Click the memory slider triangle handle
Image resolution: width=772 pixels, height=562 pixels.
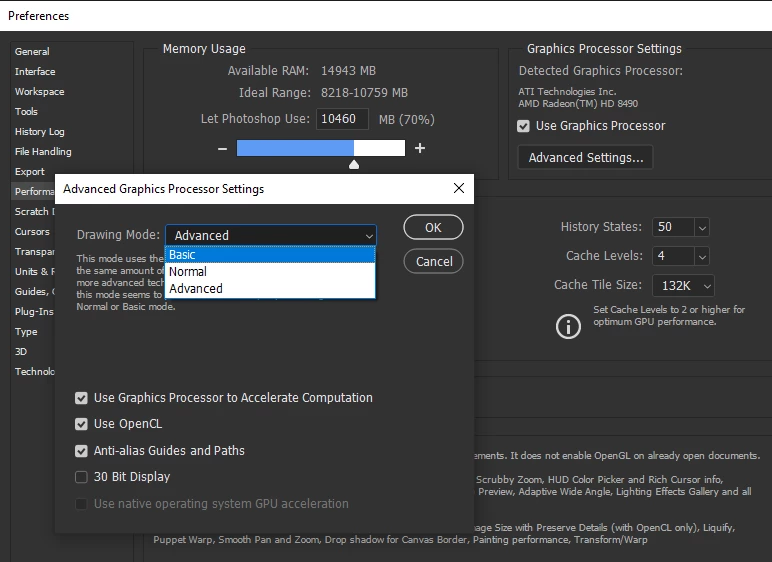[x=354, y=164]
